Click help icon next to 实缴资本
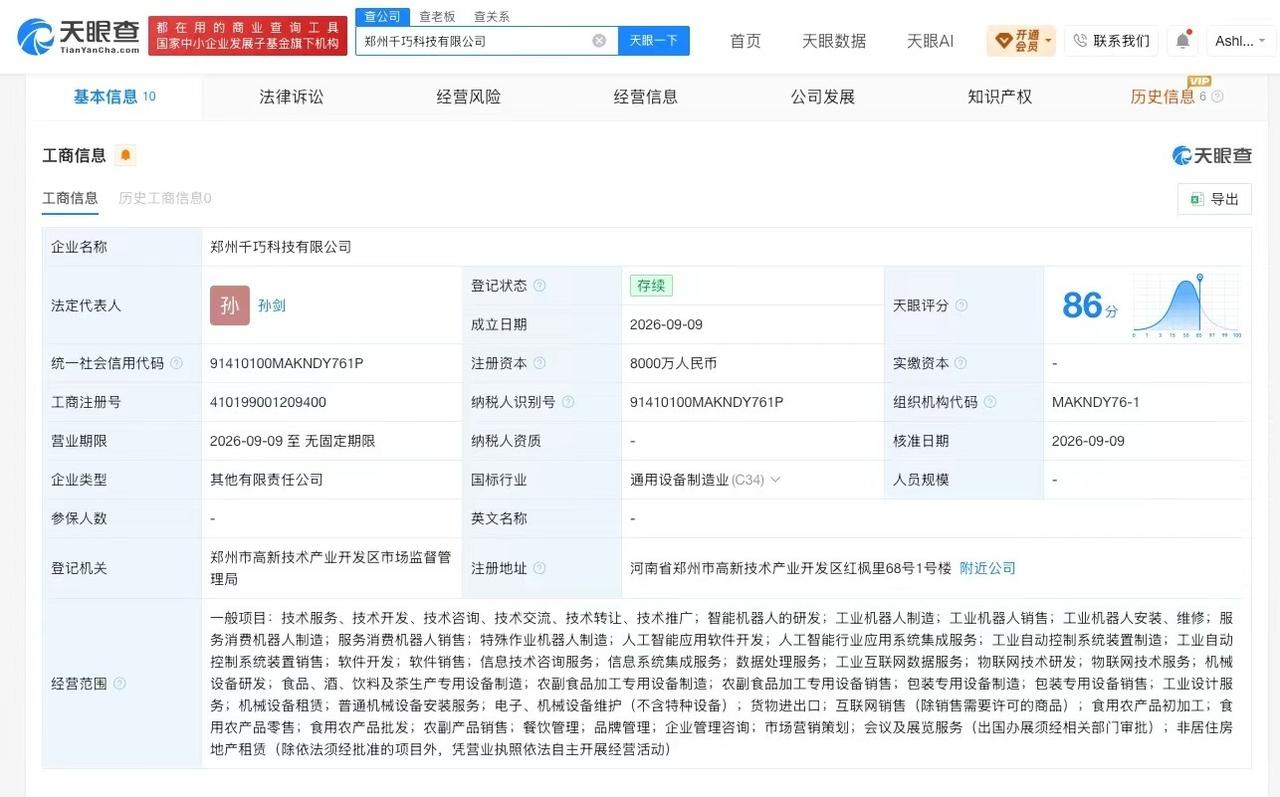The width and height of the screenshot is (1280, 797). (960, 363)
